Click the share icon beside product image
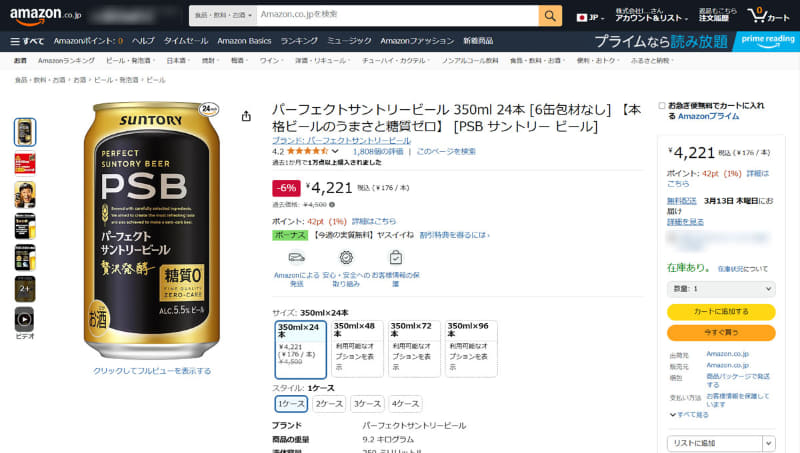 tap(246, 116)
